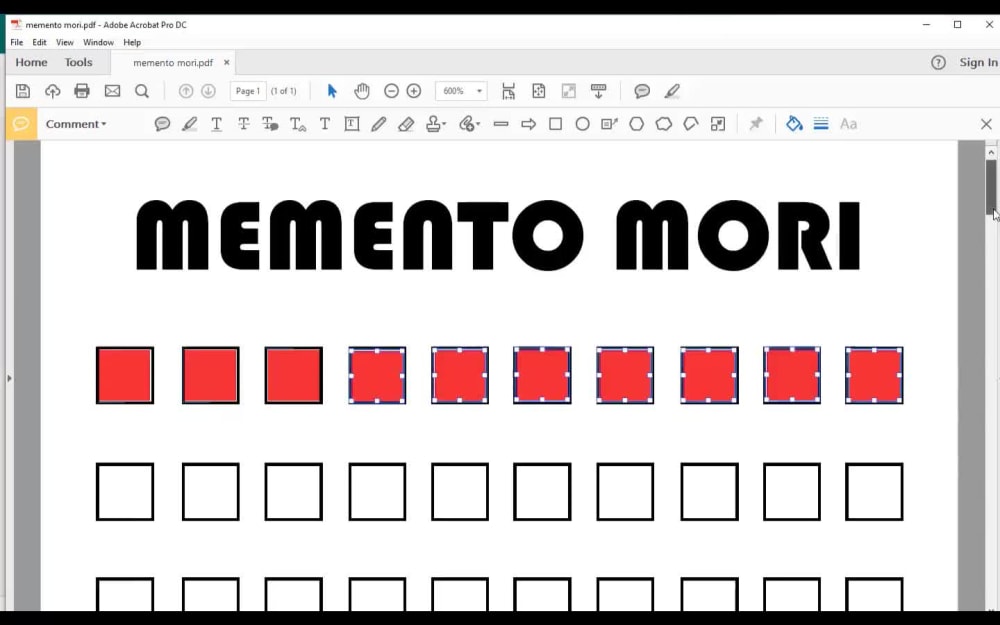Click the full screen mode icon
The height and width of the screenshot is (625, 1000).
[568, 91]
